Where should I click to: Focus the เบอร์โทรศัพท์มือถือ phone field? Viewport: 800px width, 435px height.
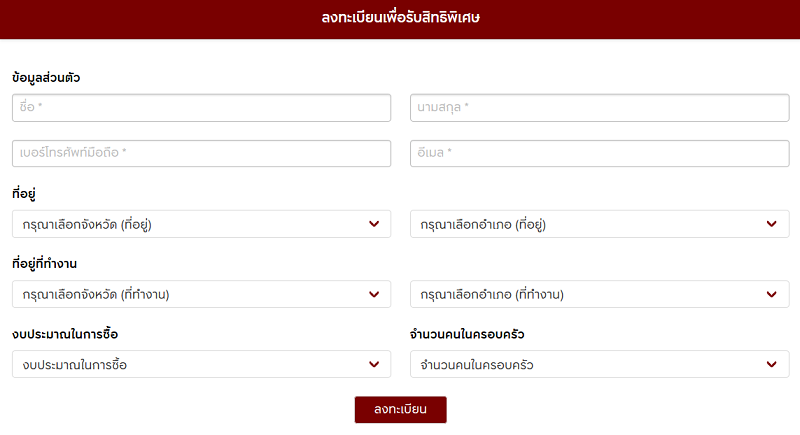click(x=202, y=153)
